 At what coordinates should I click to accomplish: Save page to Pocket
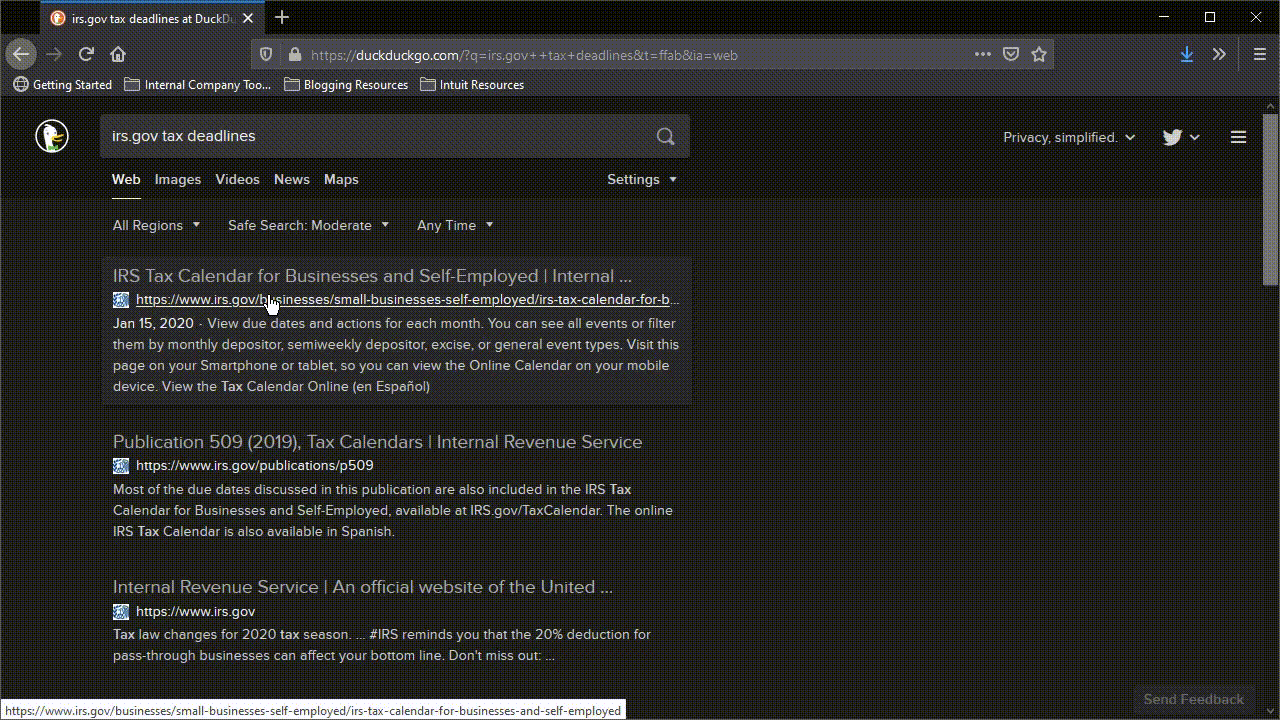pyautogui.click(x=1011, y=55)
